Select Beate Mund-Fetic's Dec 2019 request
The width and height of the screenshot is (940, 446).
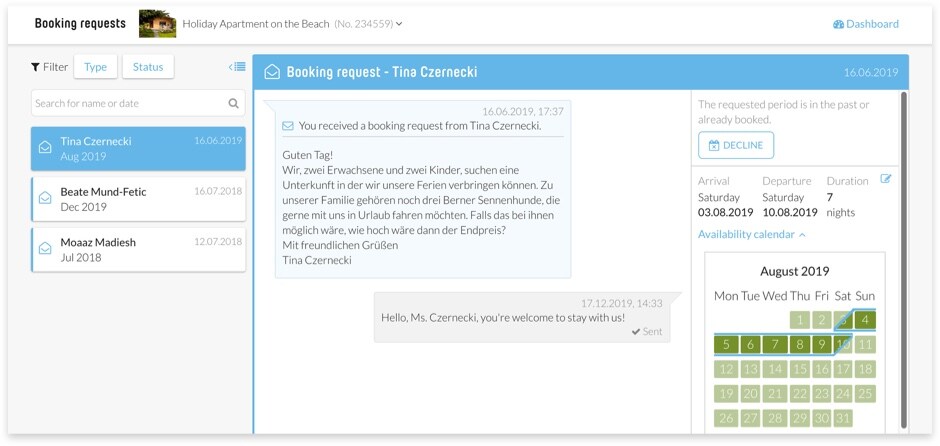[x=138, y=199]
